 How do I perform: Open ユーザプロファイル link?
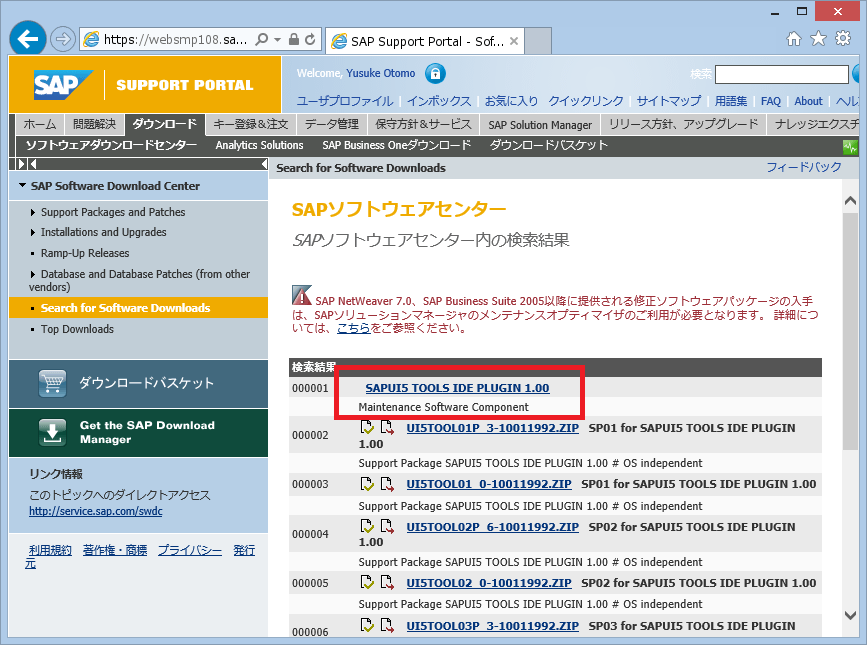(345, 101)
